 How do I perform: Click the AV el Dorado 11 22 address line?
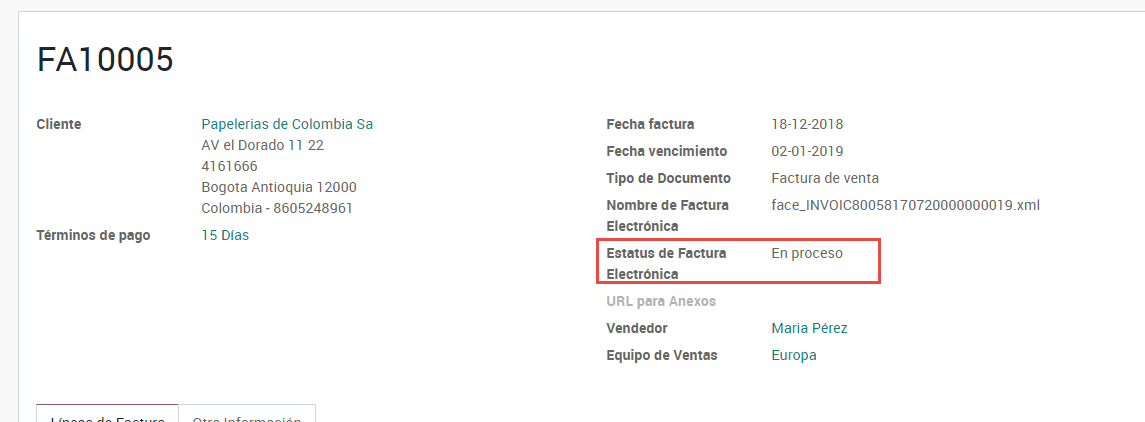(x=263, y=145)
